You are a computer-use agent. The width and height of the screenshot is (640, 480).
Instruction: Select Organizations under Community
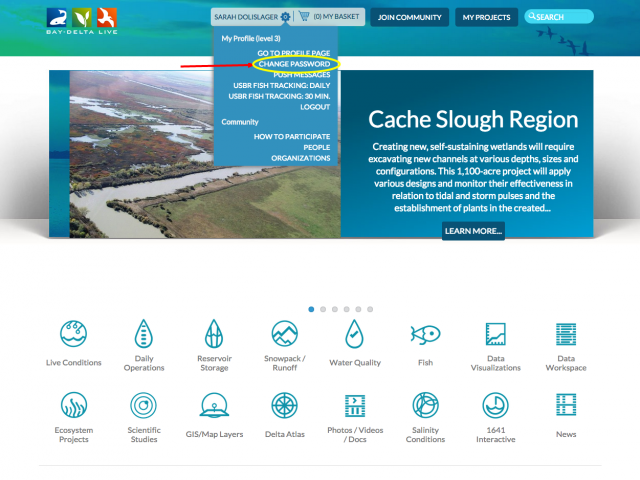click(x=301, y=158)
